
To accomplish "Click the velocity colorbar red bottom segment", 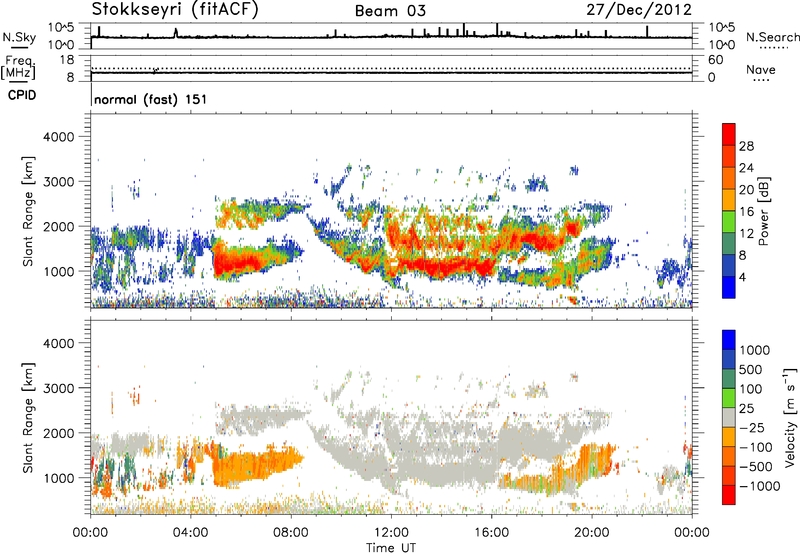I will coord(729,495).
